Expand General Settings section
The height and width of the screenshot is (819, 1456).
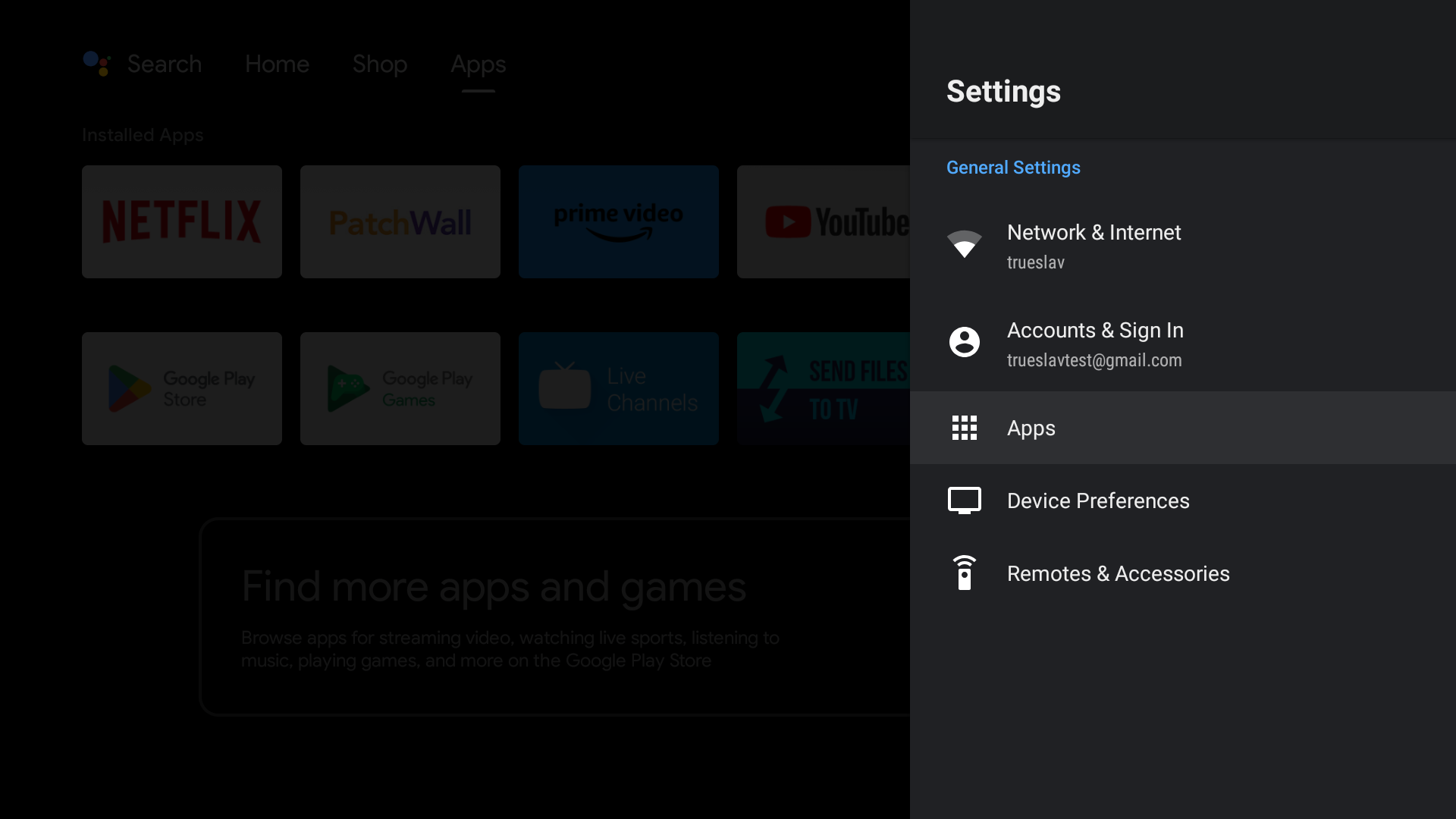coord(1013,167)
